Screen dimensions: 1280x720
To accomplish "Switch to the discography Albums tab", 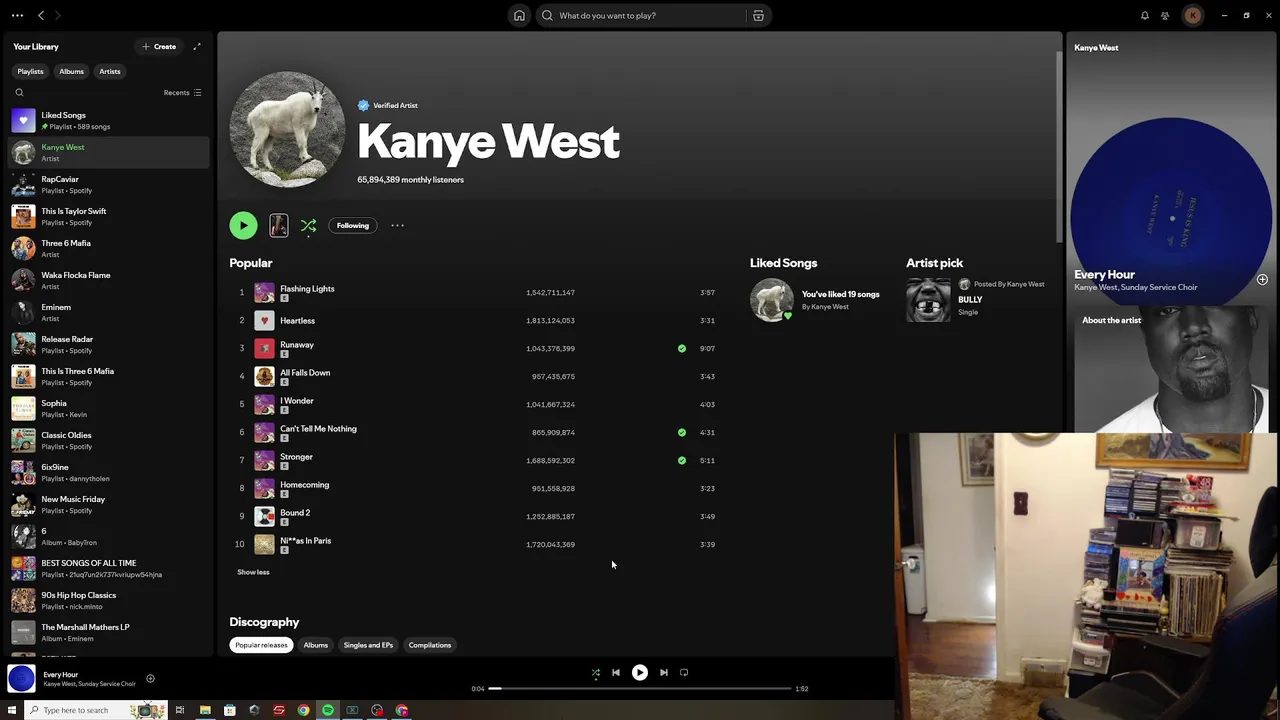I will point(316,645).
